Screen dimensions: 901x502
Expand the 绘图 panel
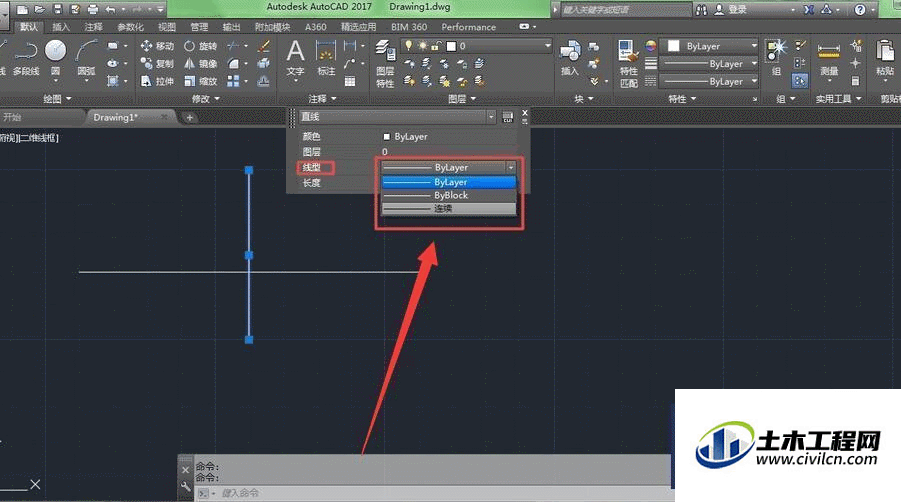click(57, 99)
